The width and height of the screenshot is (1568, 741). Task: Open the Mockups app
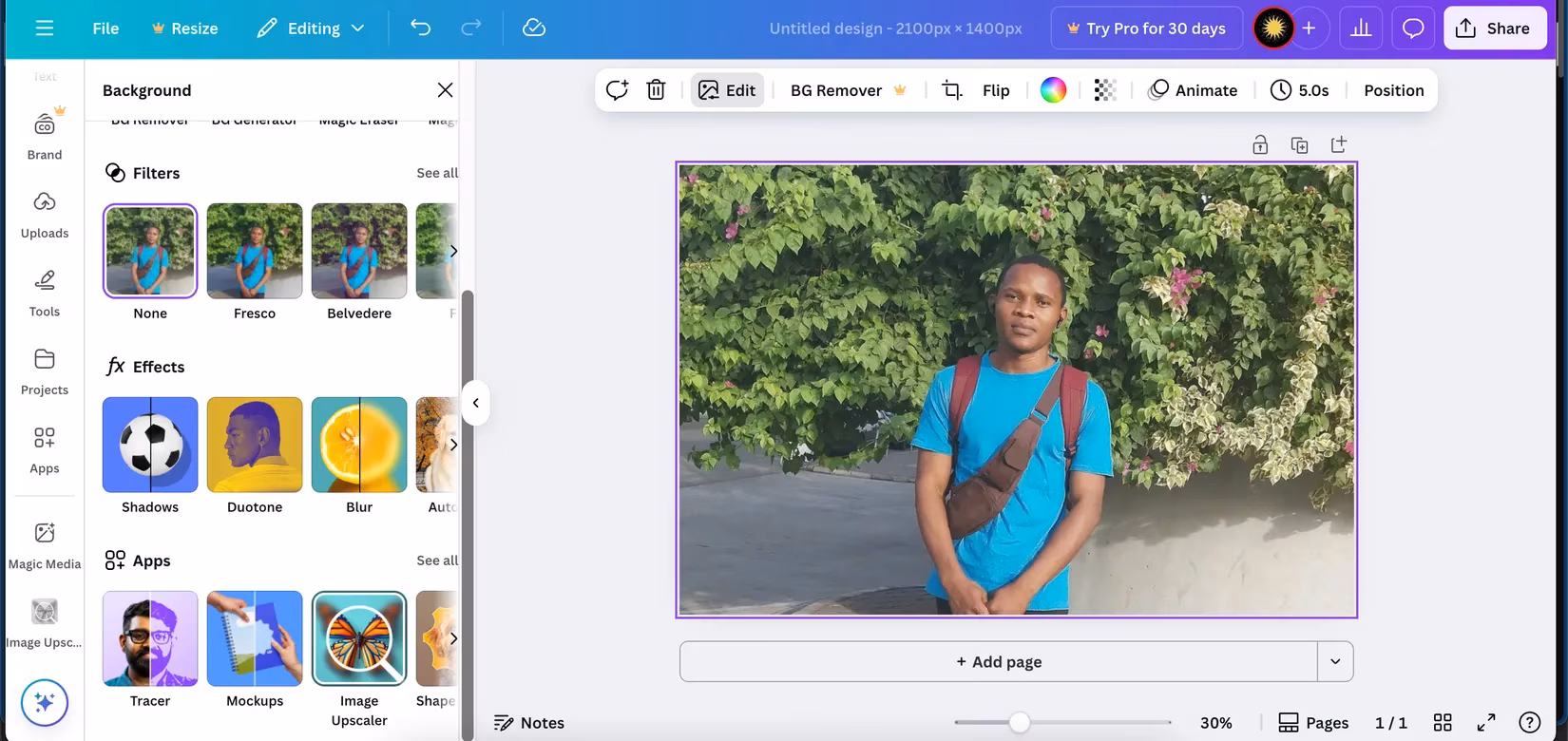[255, 638]
